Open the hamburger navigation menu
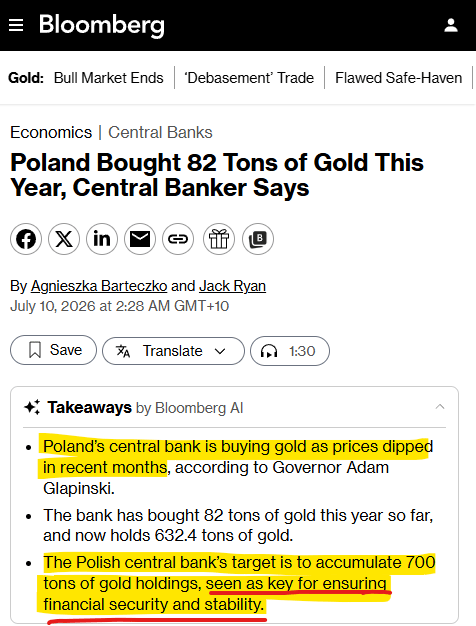This screenshot has width=476, height=626. [x=16, y=25]
